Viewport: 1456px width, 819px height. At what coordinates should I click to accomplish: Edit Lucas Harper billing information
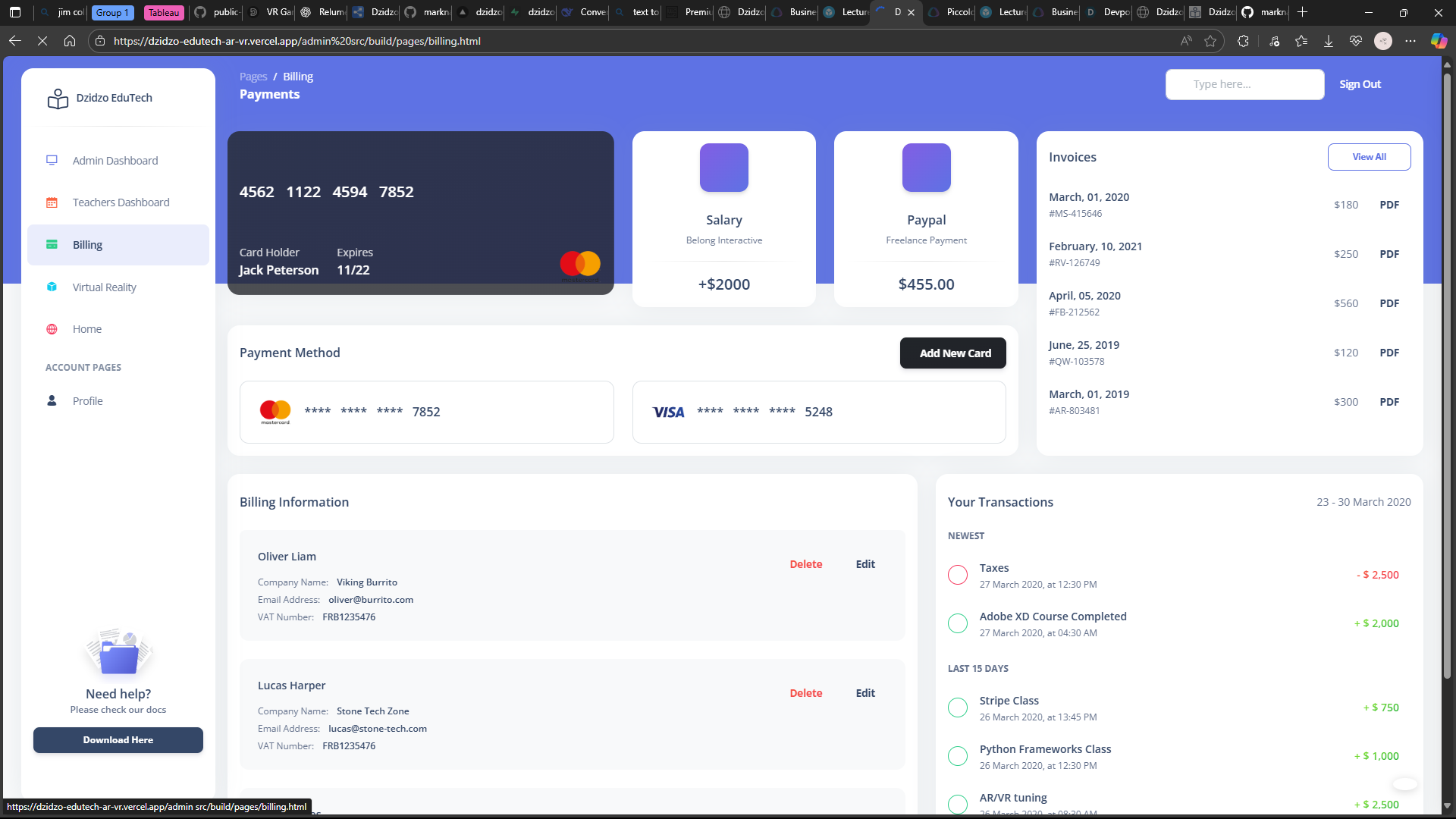click(x=865, y=693)
